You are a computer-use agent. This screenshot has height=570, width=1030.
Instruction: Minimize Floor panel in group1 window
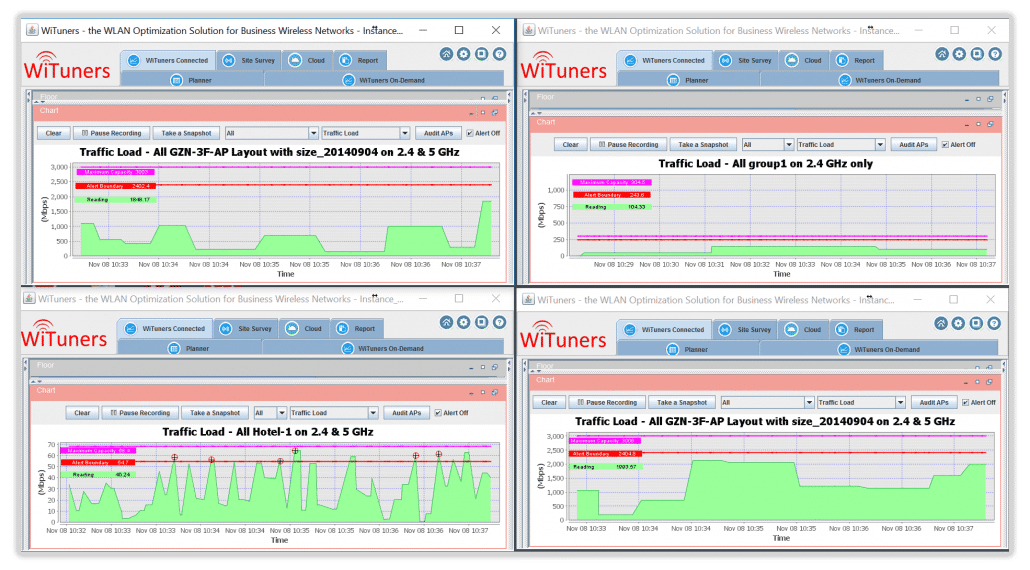[x=967, y=100]
